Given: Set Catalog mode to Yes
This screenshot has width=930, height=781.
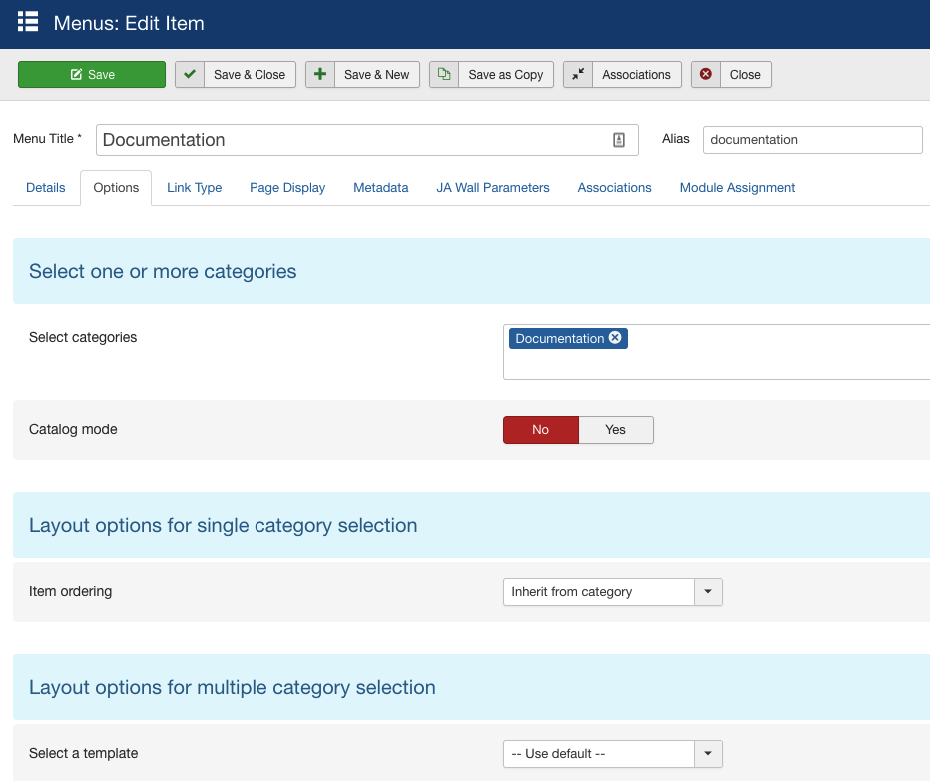Looking at the screenshot, I should (x=616, y=430).
